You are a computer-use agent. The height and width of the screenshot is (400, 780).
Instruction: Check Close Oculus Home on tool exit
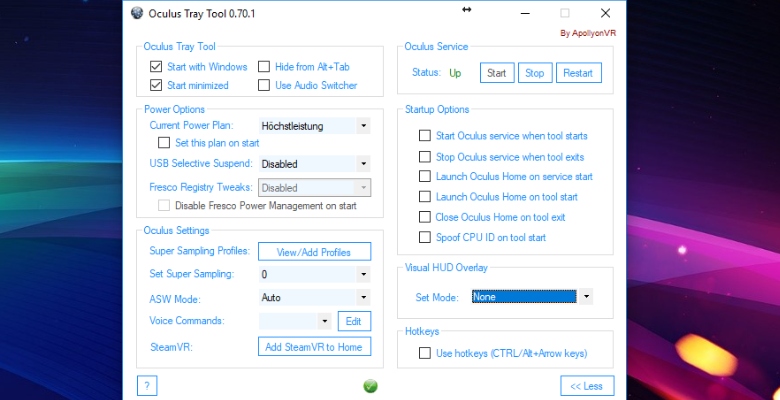click(x=425, y=217)
